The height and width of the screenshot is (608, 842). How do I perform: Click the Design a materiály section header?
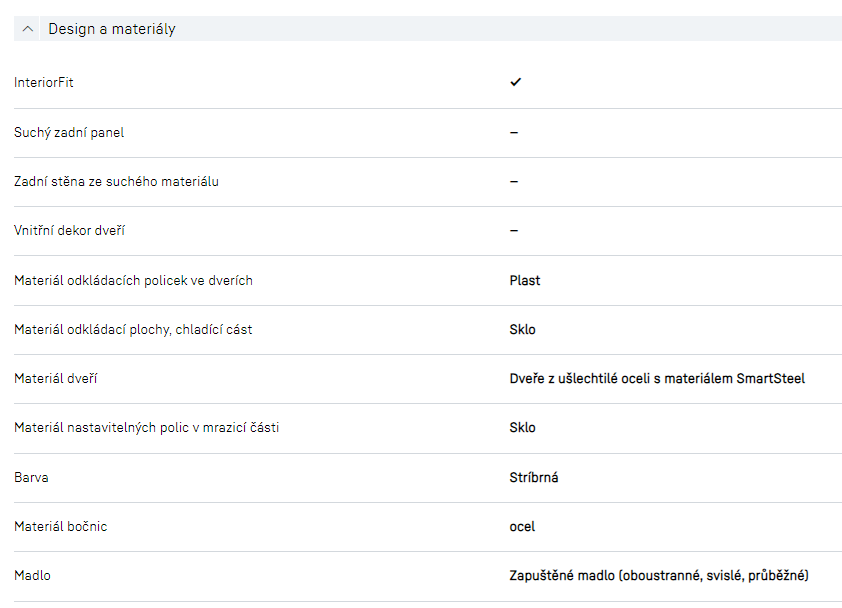click(112, 29)
